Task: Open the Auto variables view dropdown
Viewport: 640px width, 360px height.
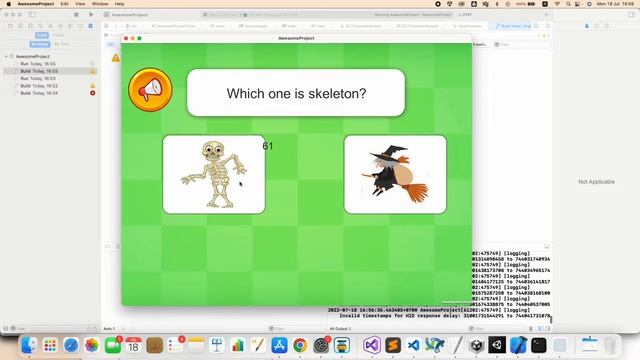Action: [x=109, y=329]
